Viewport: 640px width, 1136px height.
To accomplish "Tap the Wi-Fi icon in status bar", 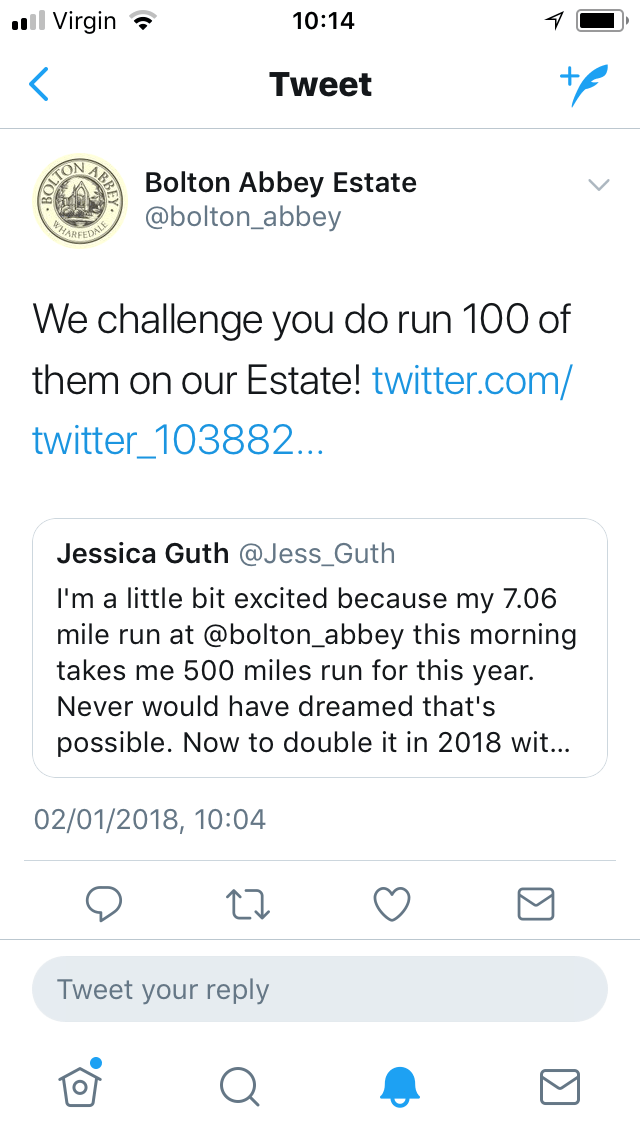I will click(146, 21).
